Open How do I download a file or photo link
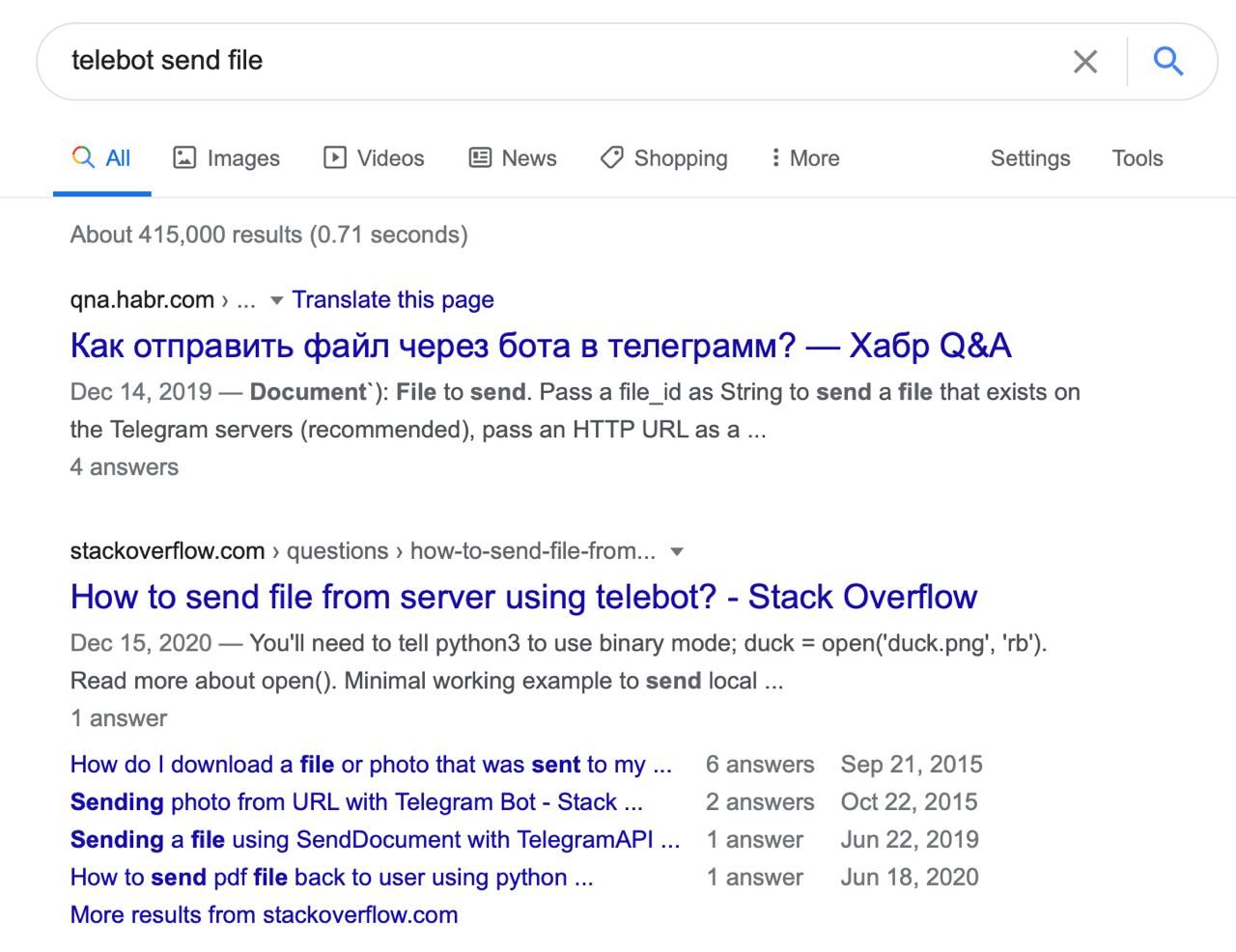 coord(371,765)
